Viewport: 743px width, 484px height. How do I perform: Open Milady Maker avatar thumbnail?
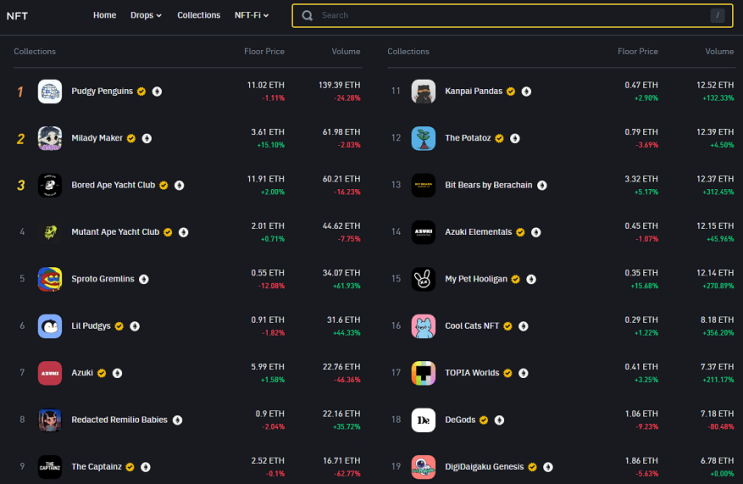point(50,138)
